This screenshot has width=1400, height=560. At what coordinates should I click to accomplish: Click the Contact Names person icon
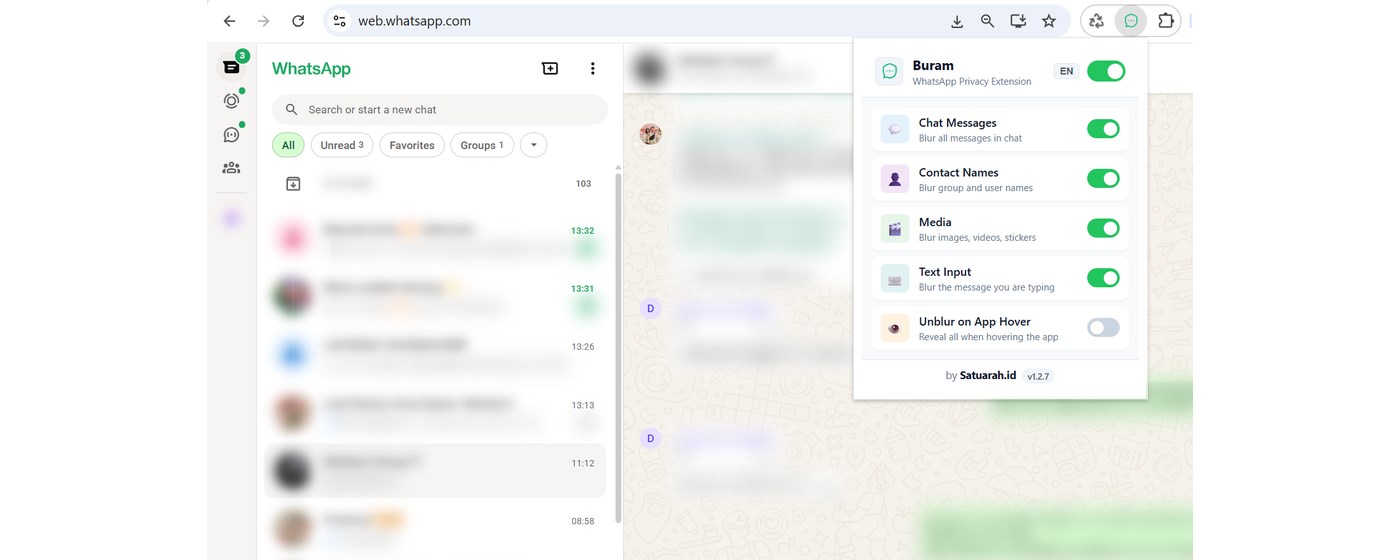[895, 179]
